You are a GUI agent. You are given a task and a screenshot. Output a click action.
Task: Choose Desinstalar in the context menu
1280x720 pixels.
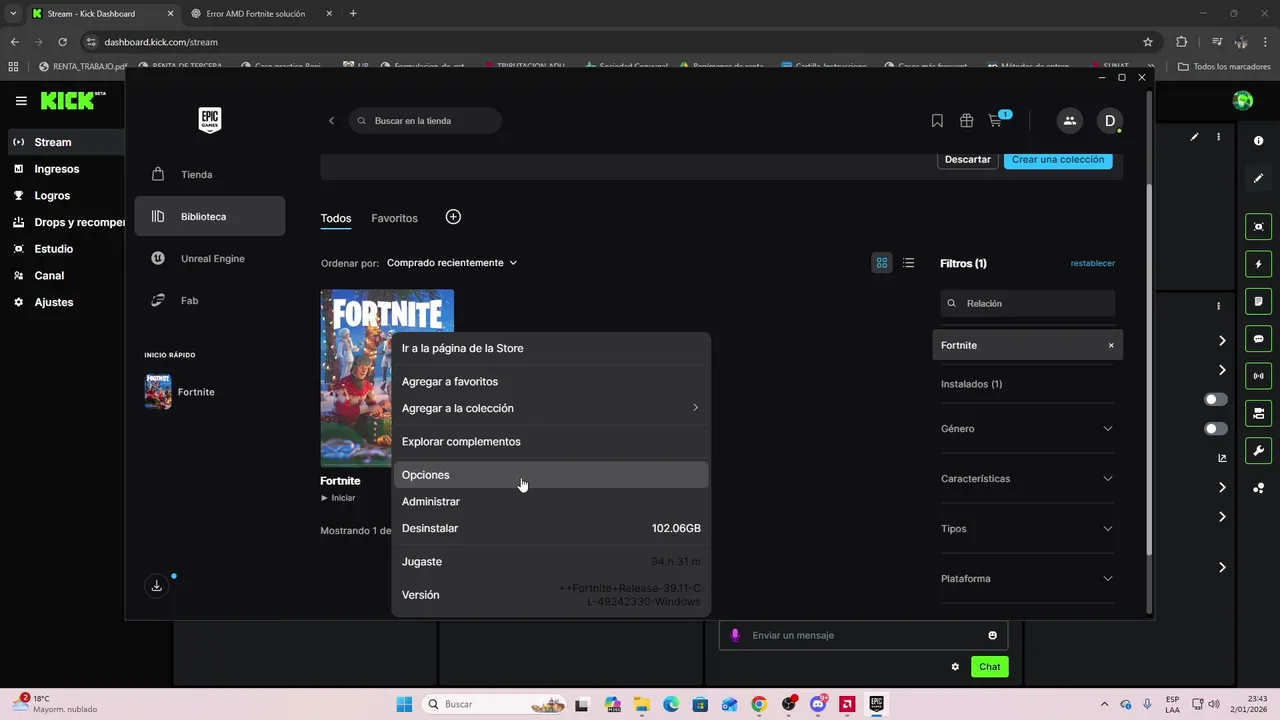point(551,528)
